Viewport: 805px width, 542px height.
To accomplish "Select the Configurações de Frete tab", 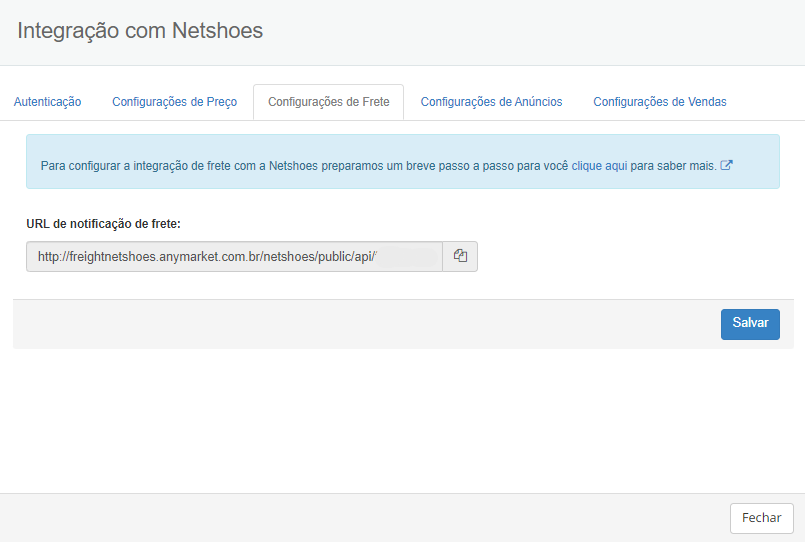I will click(x=329, y=102).
